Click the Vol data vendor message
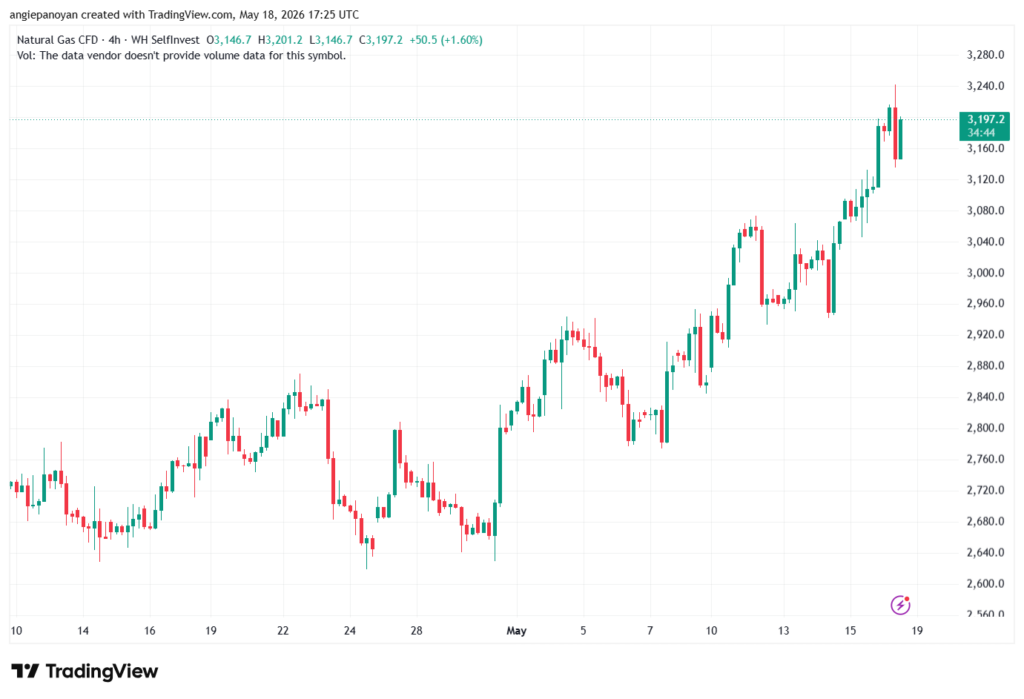Viewport: 1024px width, 699px height. pyautogui.click(x=181, y=56)
